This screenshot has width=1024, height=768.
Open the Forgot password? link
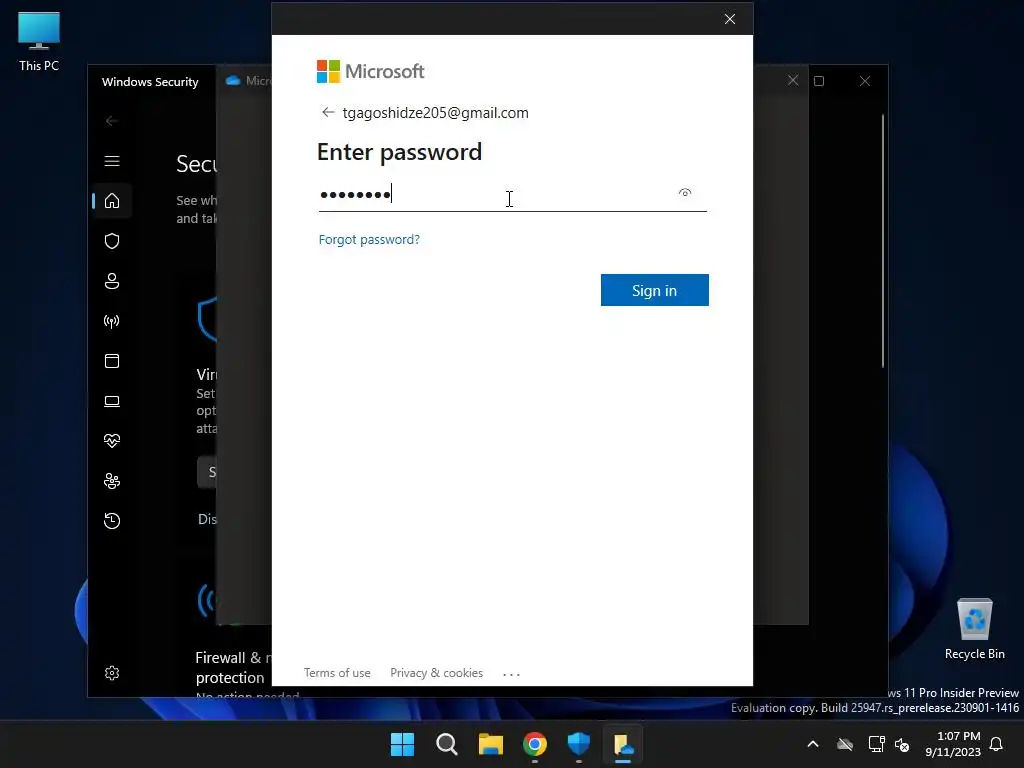pyautogui.click(x=369, y=240)
